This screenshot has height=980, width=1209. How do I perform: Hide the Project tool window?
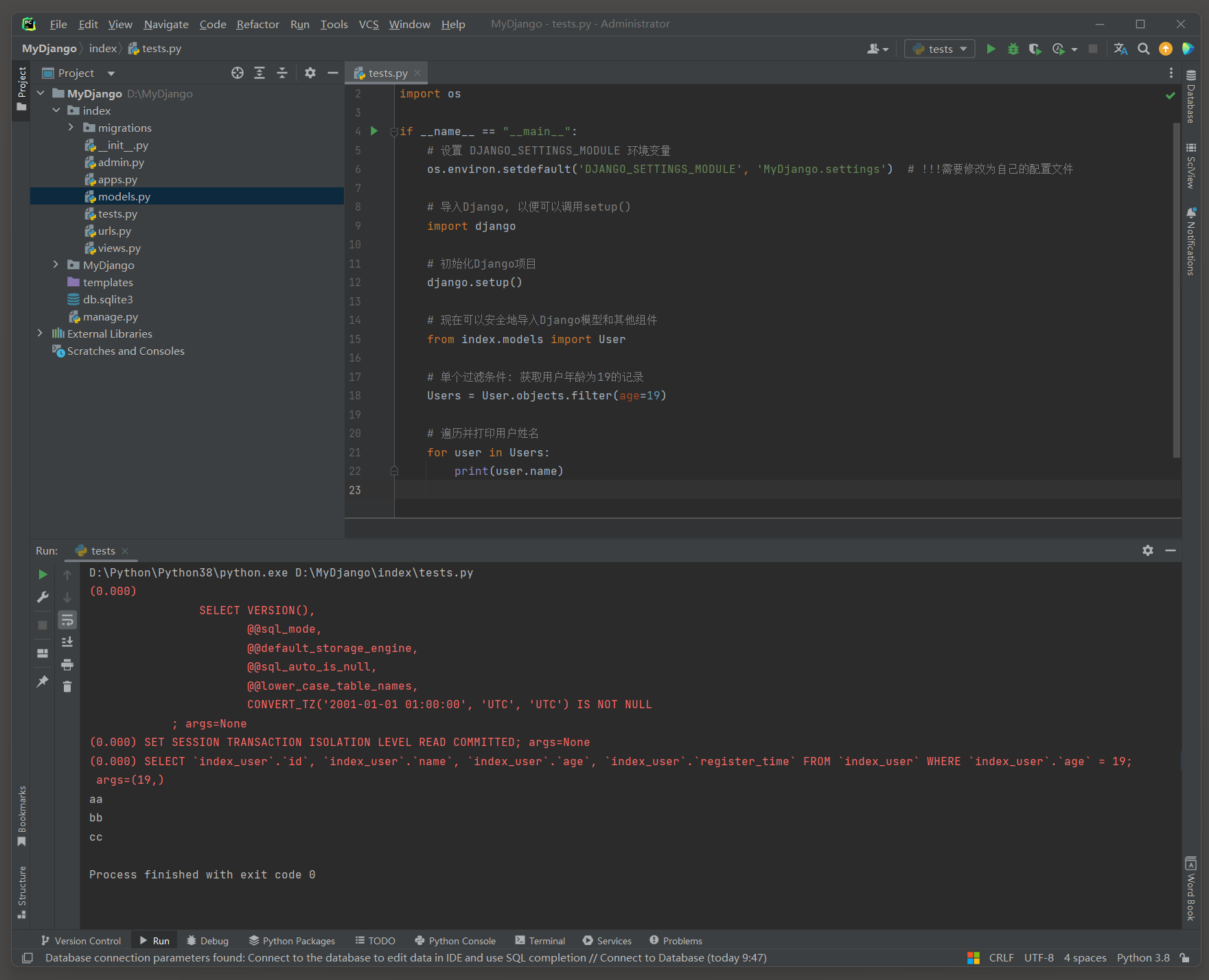click(333, 73)
